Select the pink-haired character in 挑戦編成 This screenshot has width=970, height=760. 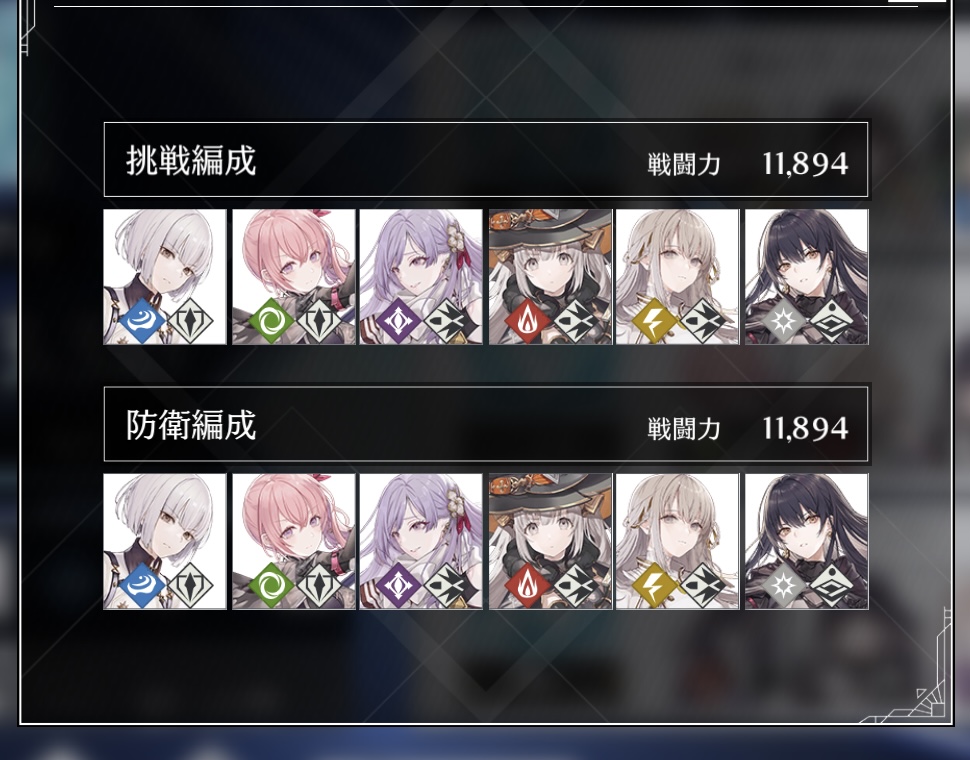pos(294,276)
